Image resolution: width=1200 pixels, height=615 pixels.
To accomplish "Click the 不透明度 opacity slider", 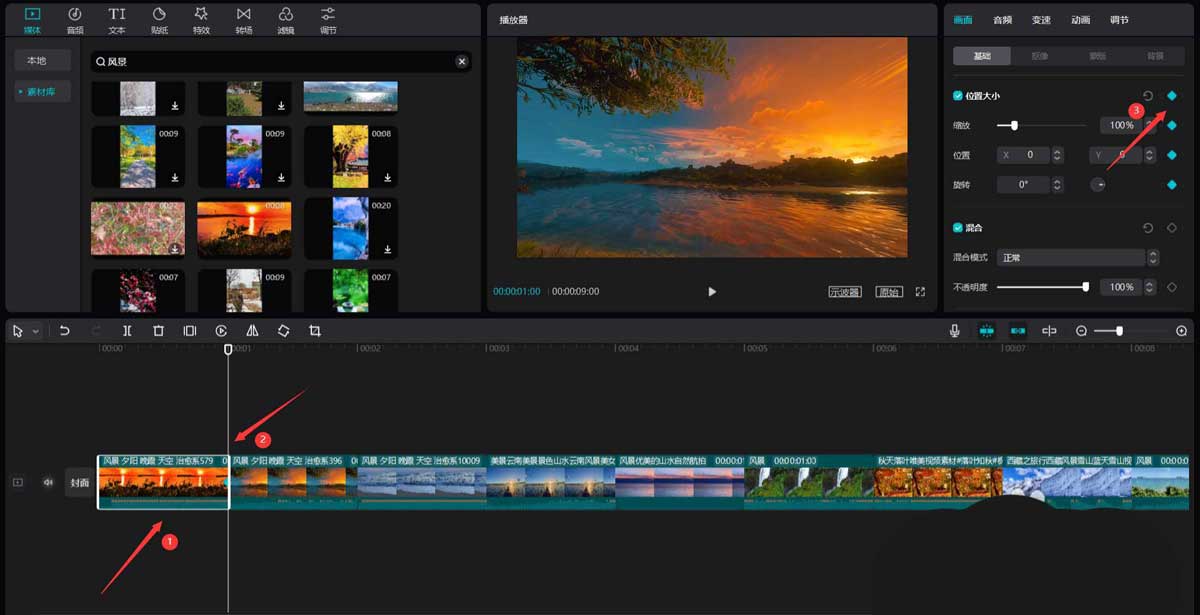I will coord(1041,287).
